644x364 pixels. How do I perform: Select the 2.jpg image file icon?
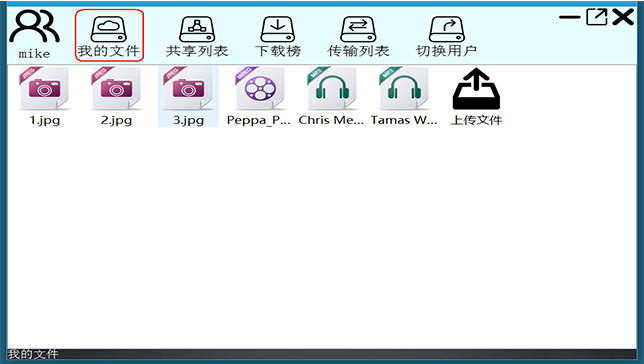(x=117, y=89)
